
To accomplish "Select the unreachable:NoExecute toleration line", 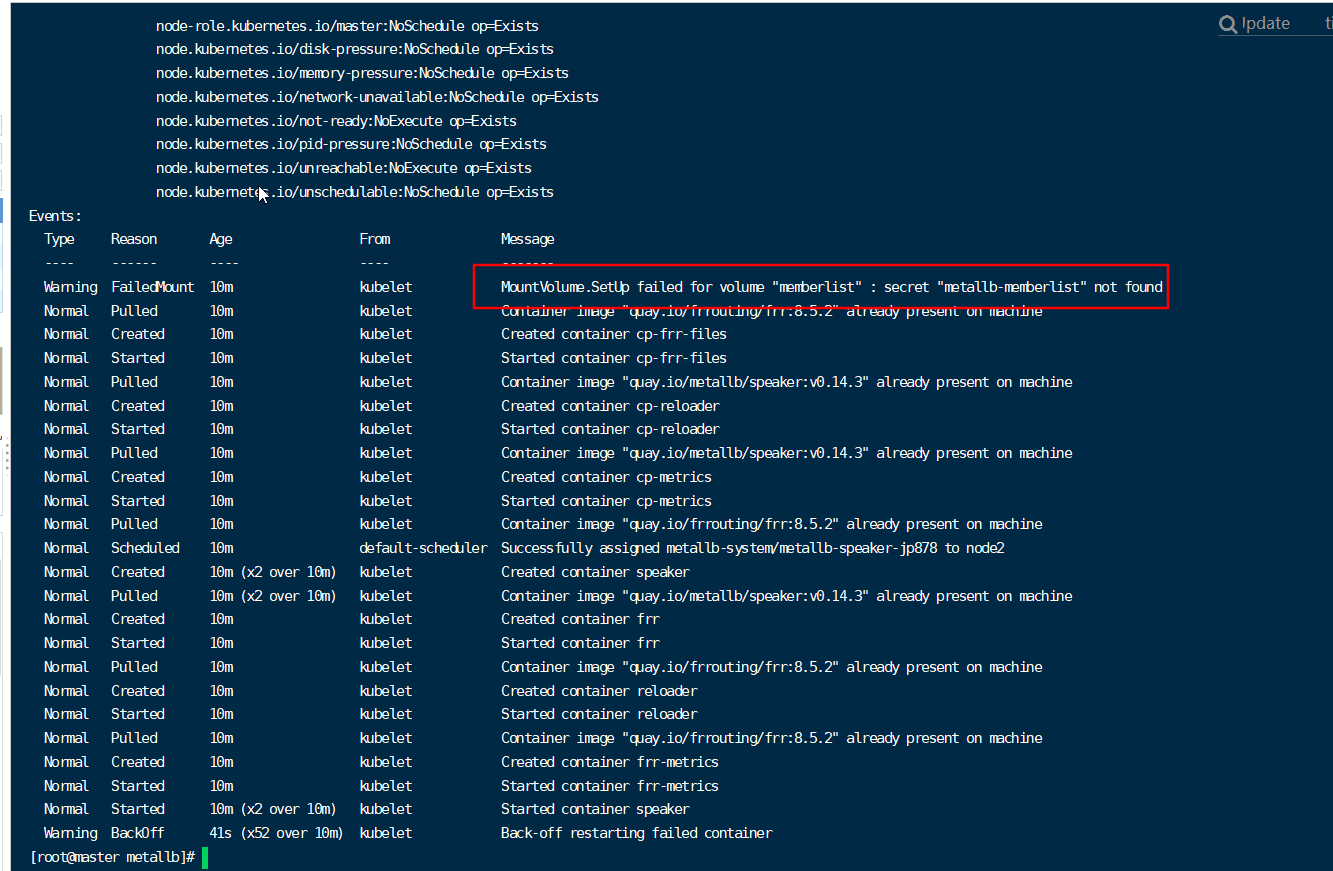I will 344,168.
